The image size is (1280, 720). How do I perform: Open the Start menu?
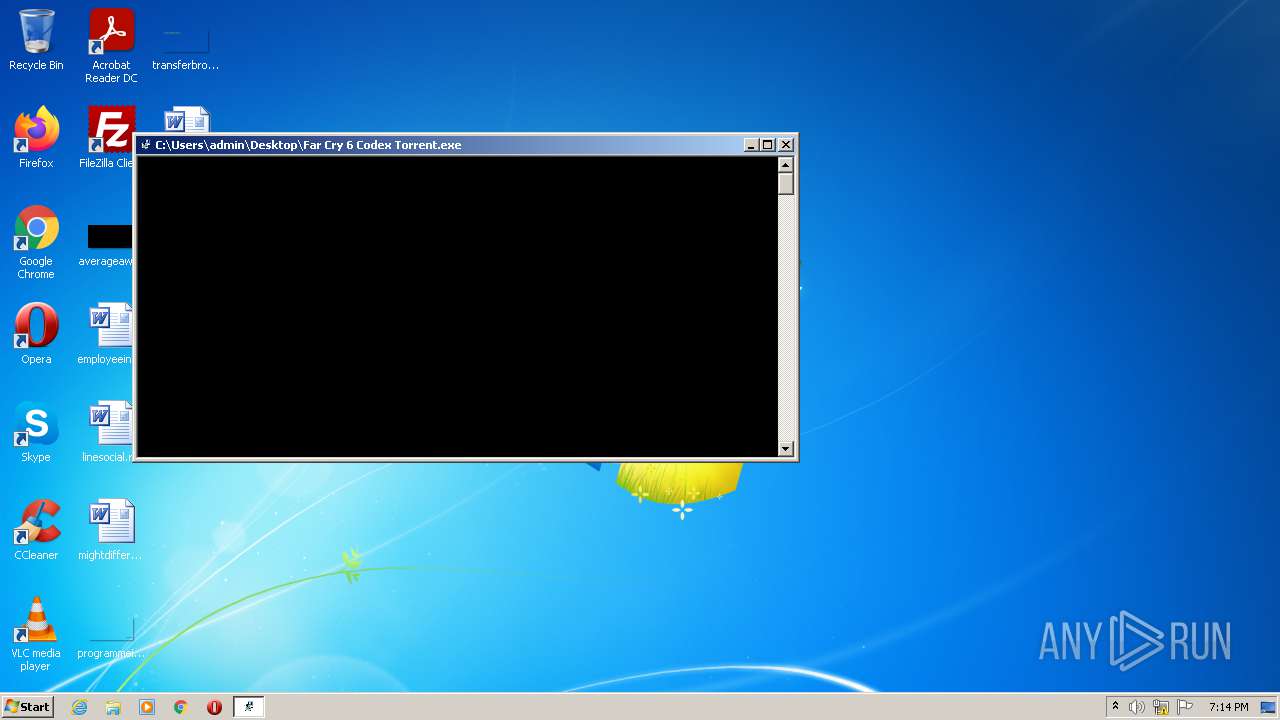point(27,707)
